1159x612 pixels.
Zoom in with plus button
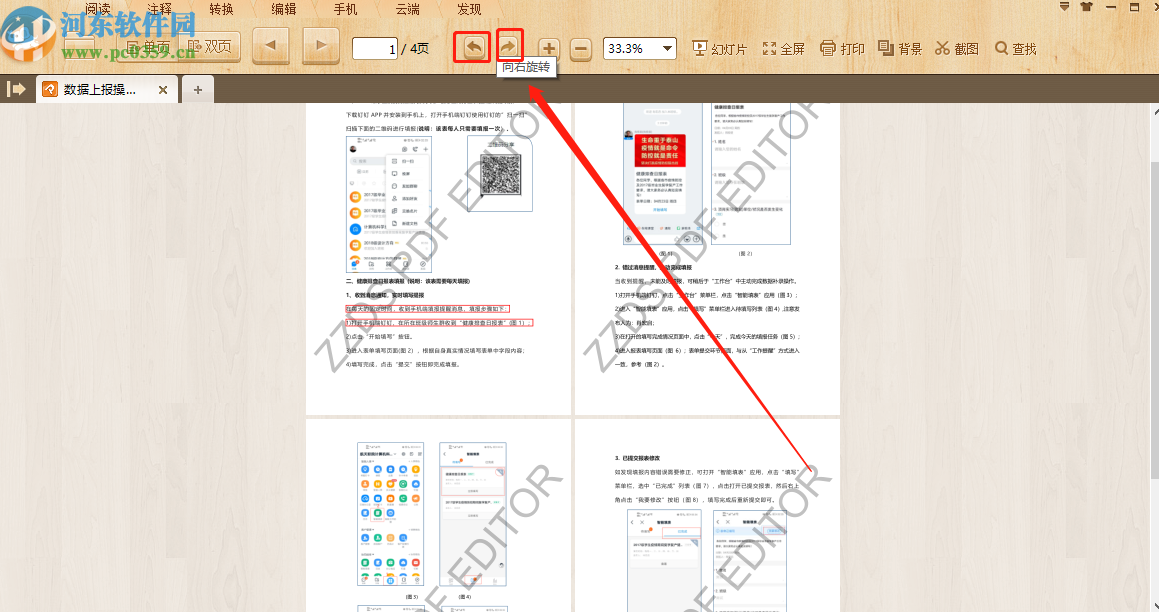548,50
